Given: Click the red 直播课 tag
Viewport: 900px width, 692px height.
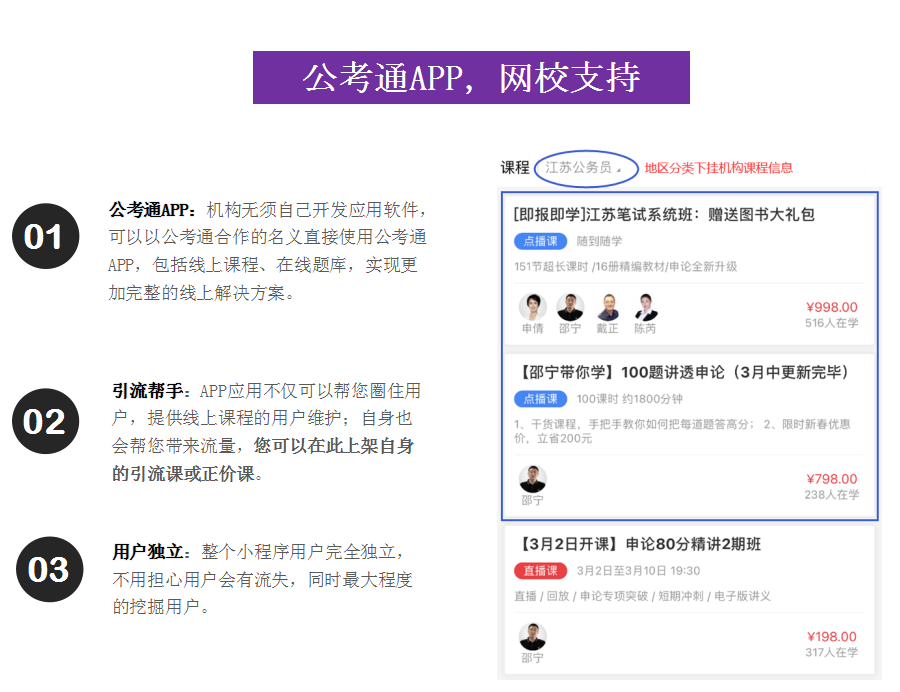Looking at the screenshot, I should tap(540, 571).
